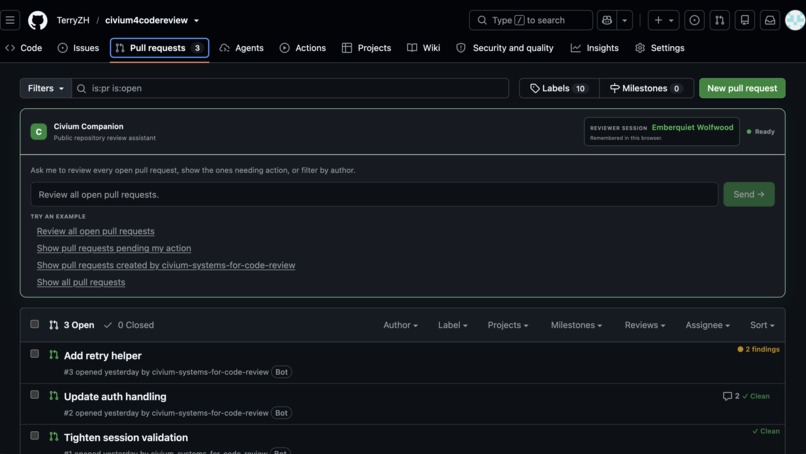Open the 'Tighten session validation' pull request

126,438
